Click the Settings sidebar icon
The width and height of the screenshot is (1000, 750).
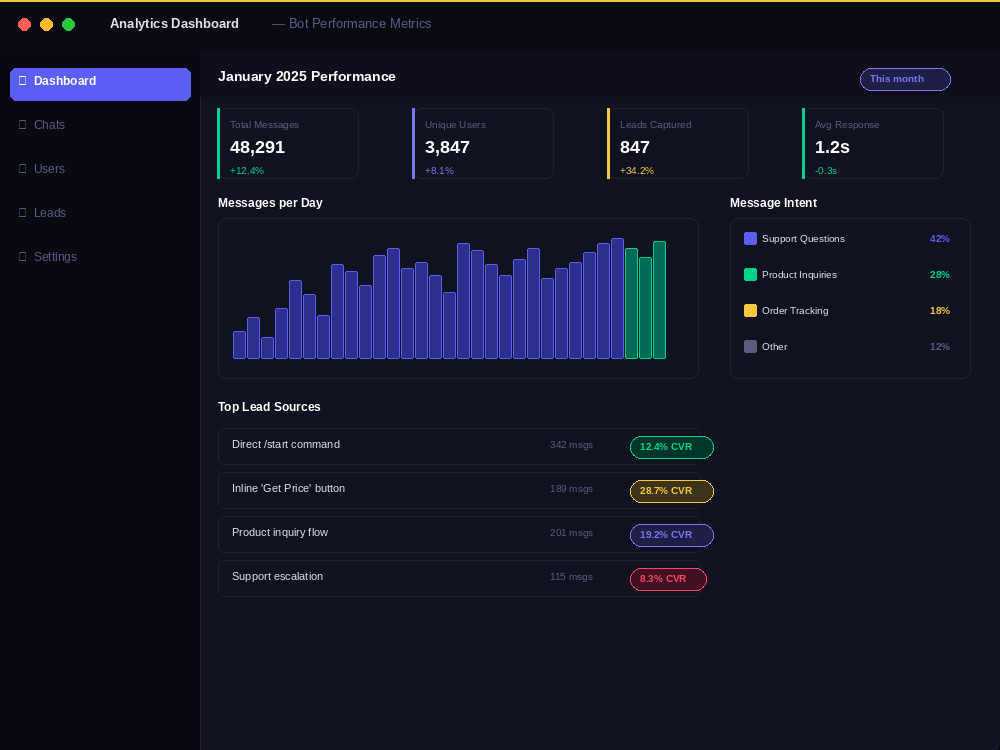pos(22,256)
